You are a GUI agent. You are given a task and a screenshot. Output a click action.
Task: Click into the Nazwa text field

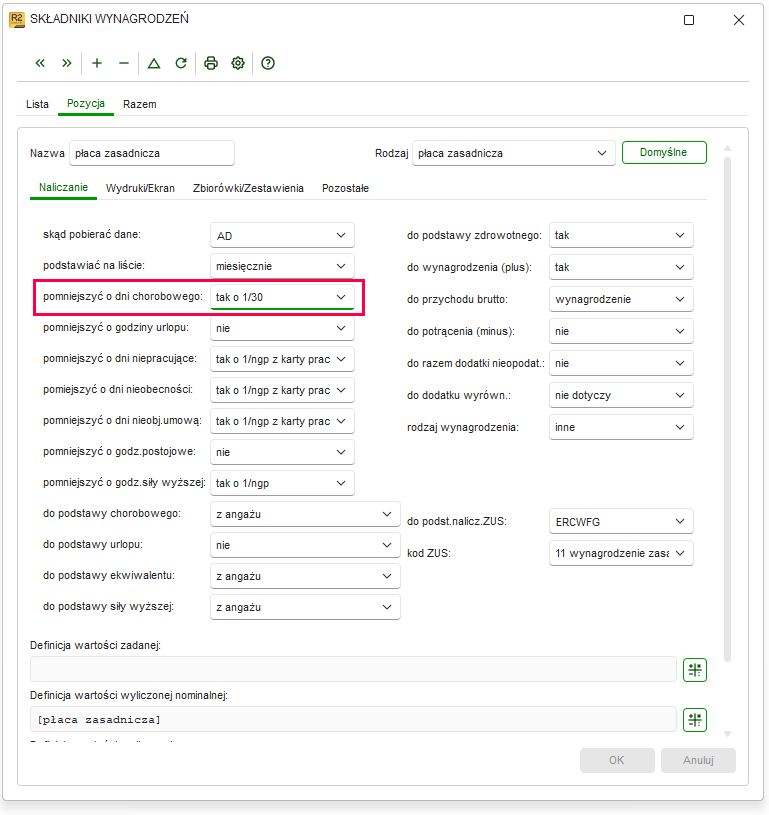click(x=152, y=153)
